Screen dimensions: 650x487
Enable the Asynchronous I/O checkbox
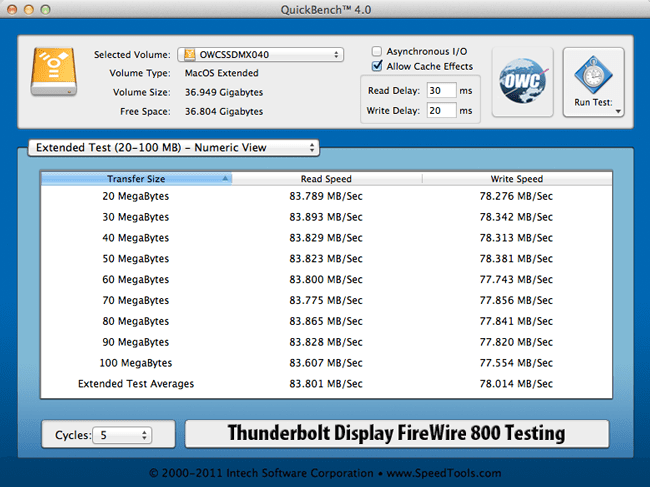pyautogui.click(x=376, y=51)
